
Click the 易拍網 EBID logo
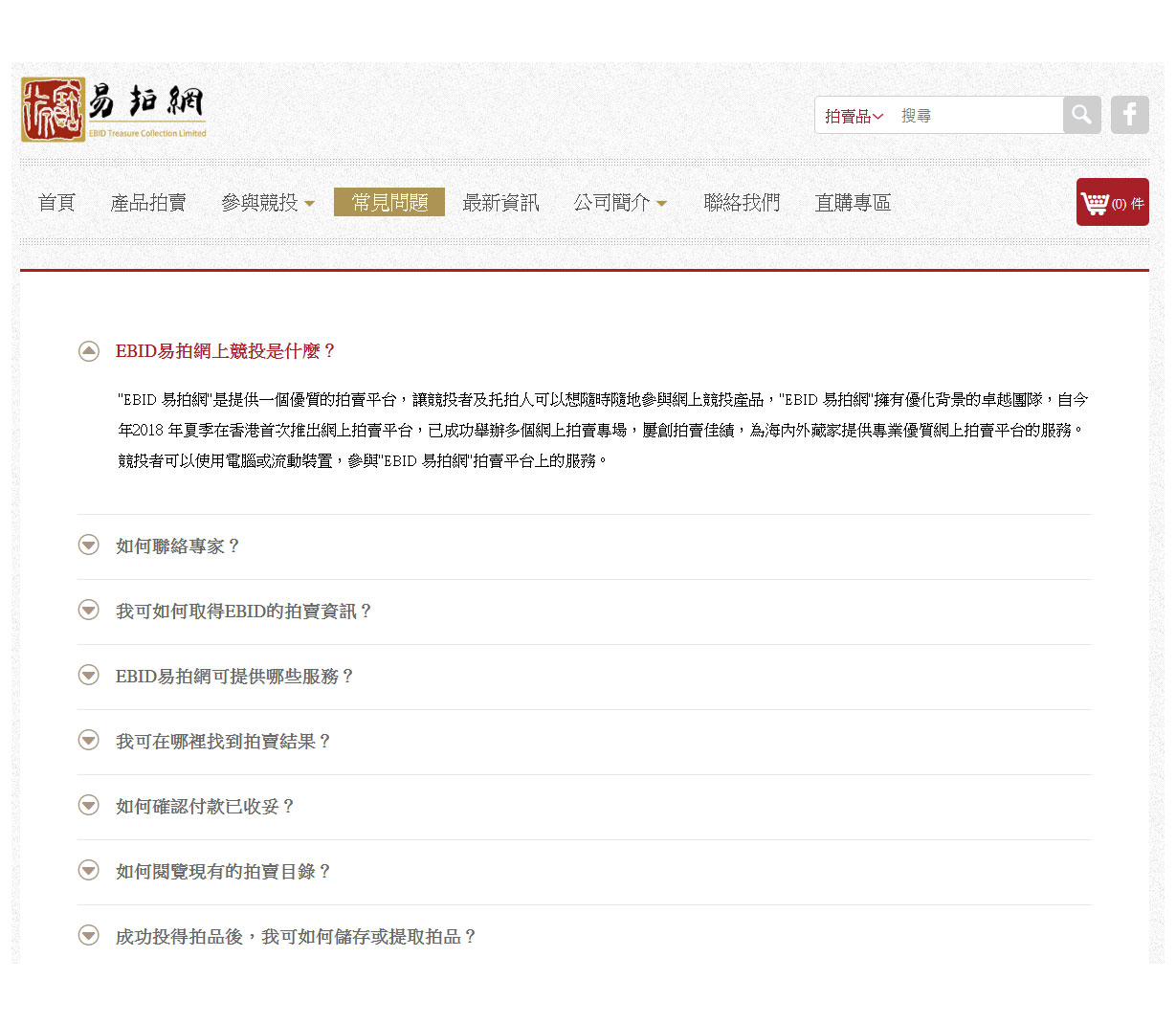click(114, 110)
